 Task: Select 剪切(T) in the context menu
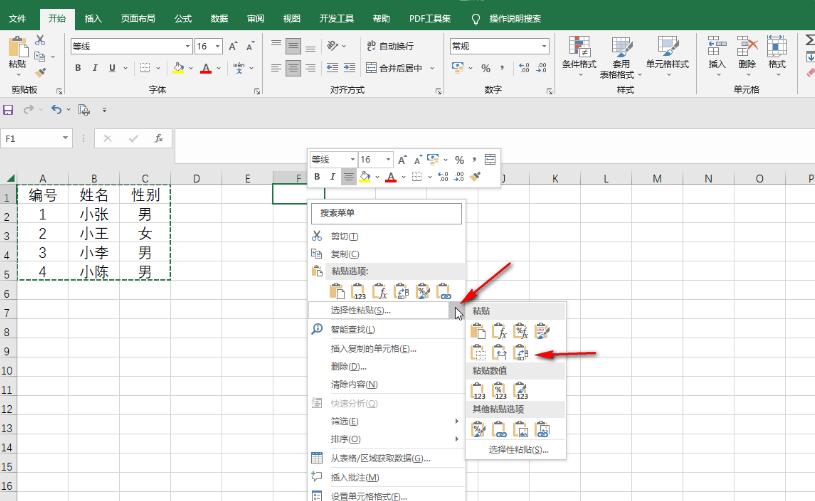tap(386, 236)
